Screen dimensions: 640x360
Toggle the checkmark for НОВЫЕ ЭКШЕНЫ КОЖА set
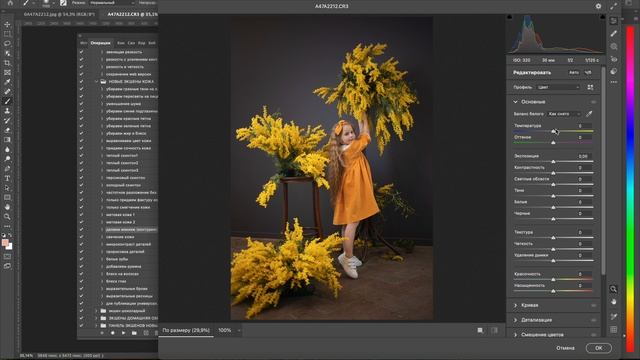(82, 82)
